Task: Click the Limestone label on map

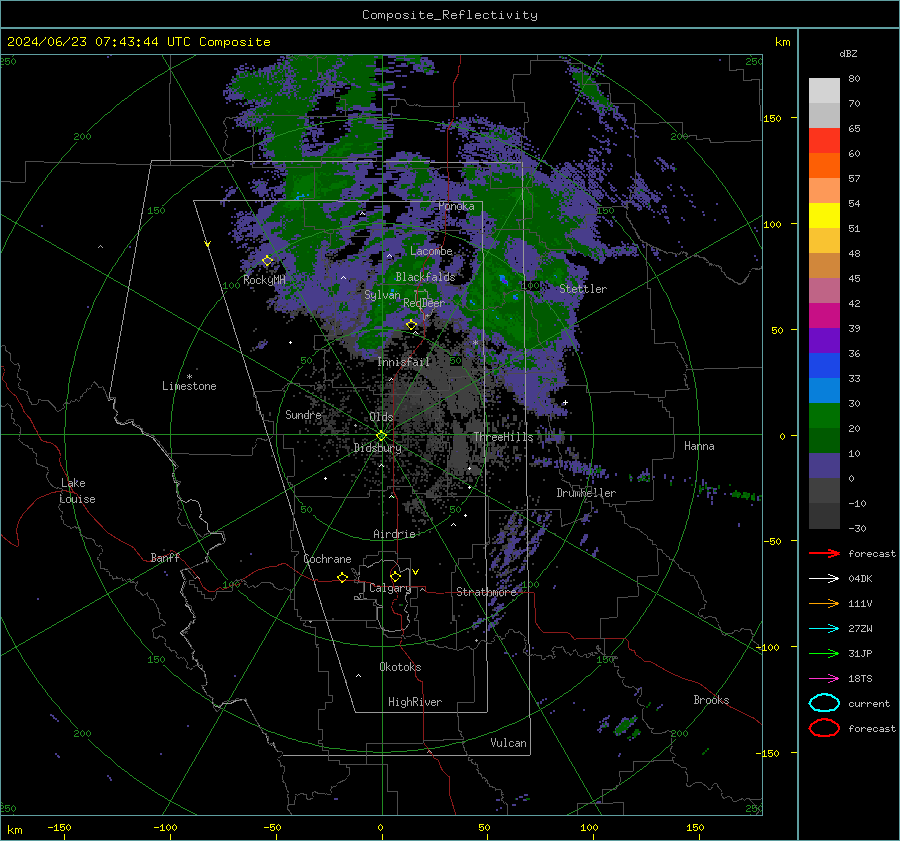Action: (189, 386)
